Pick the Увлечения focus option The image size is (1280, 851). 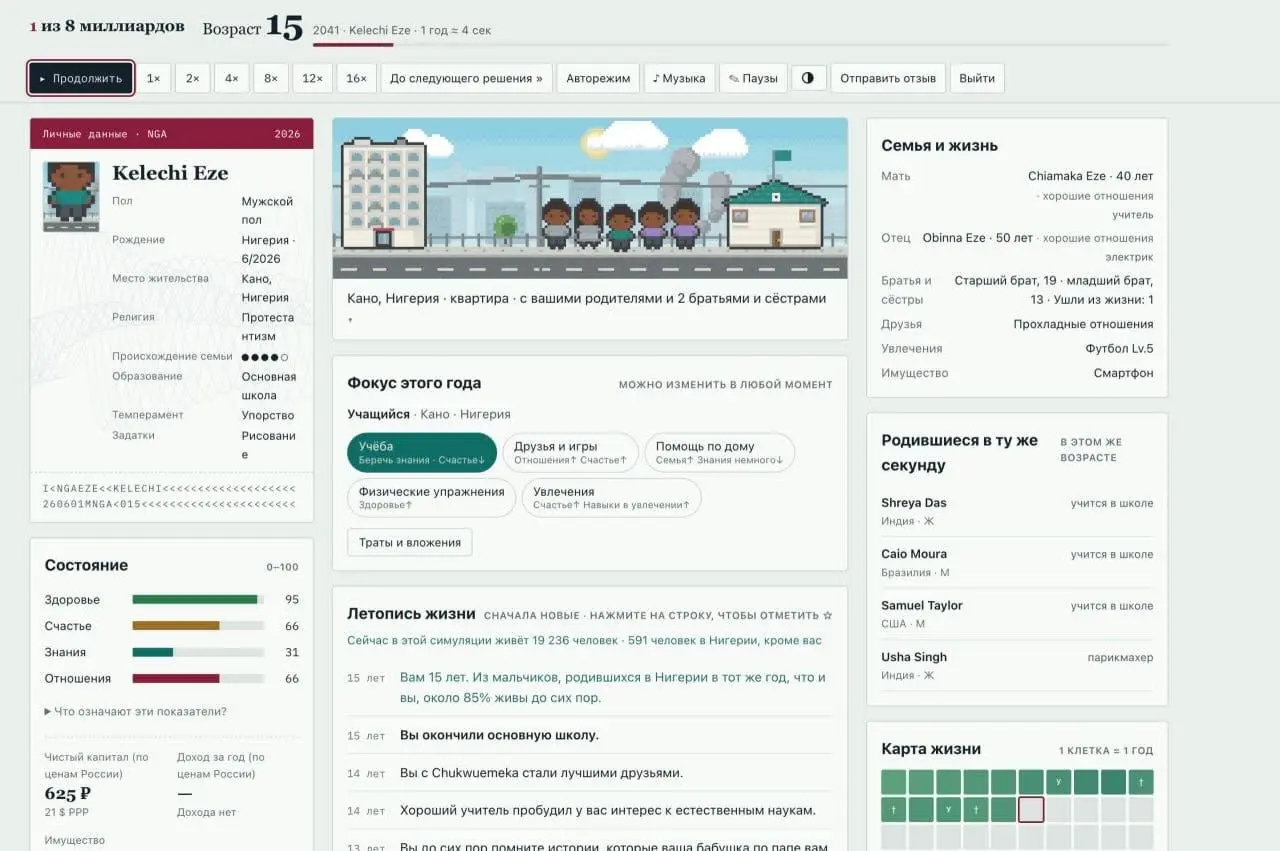[611, 497]
